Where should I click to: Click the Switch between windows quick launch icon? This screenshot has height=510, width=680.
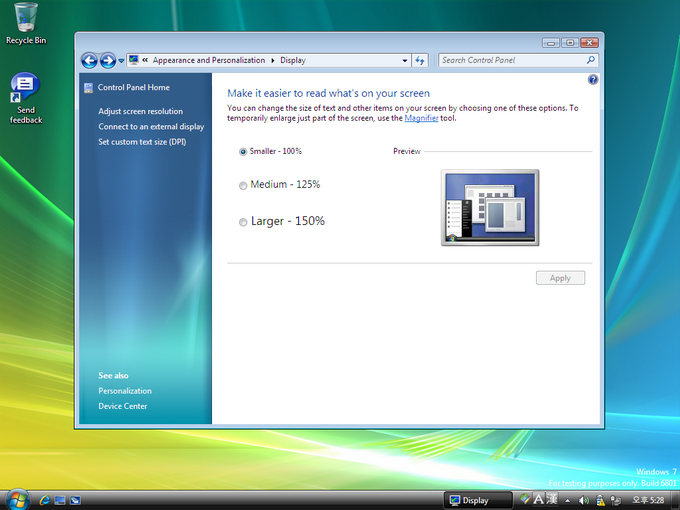tap(75, 500)
